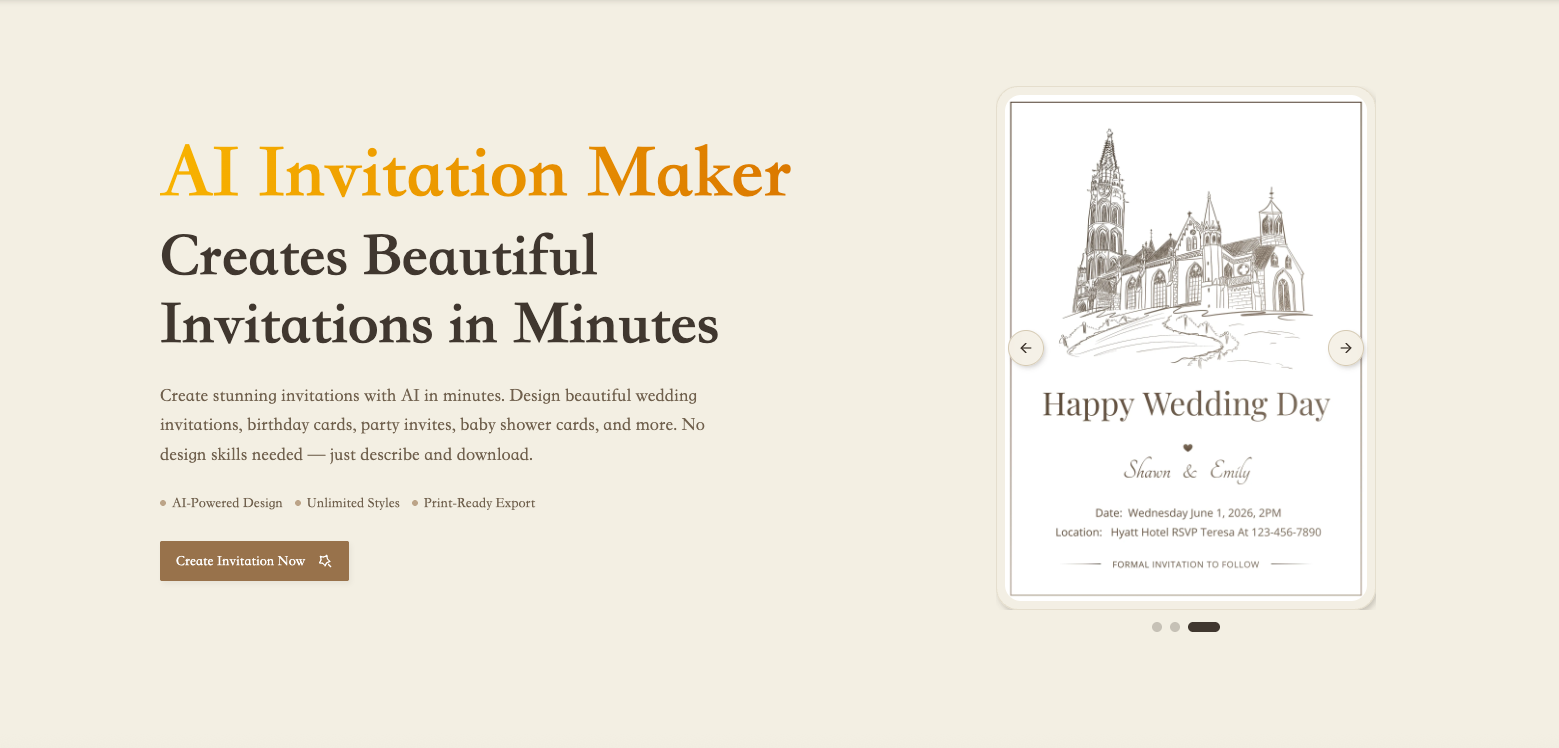This screenshot has width=1559, height=748.
Task: Click the AI-Powered Design feature label
Action: (227, 503)
